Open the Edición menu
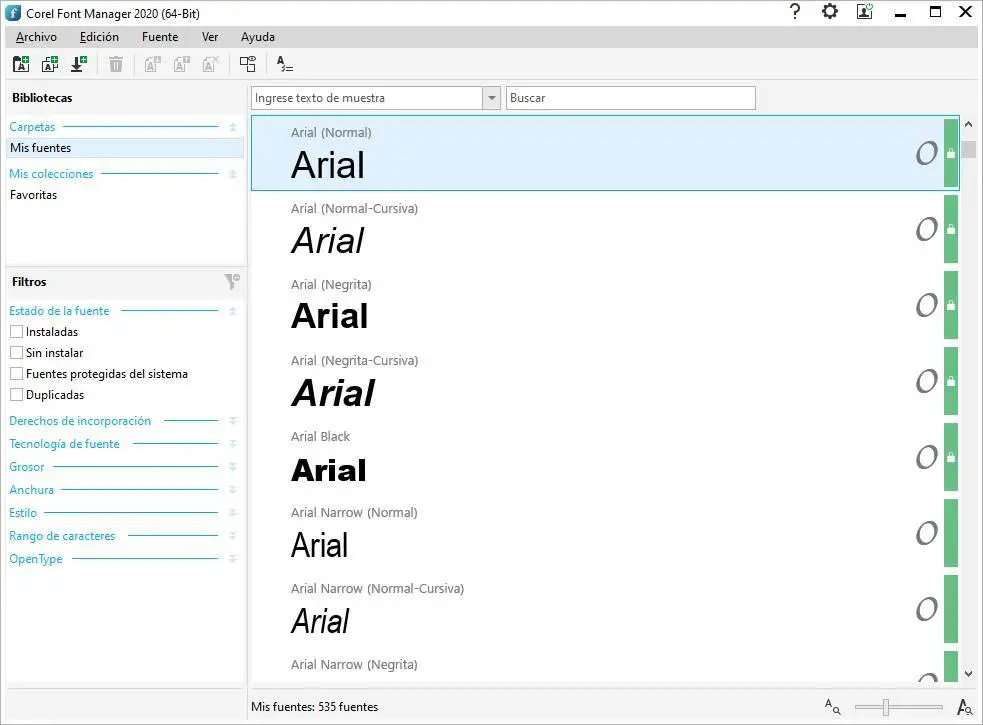The image size is (983, 725). (99, 37)
